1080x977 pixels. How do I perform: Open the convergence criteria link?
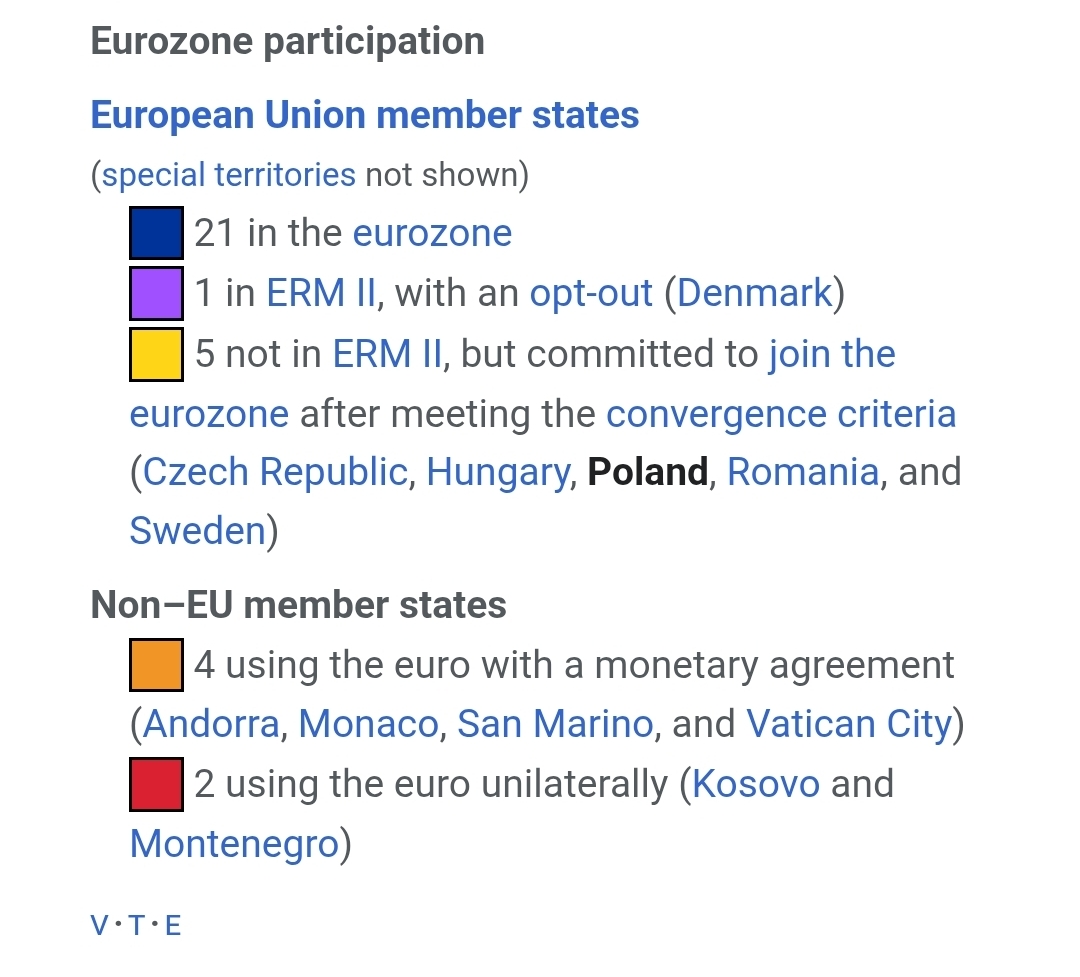[x=781, y=414]
